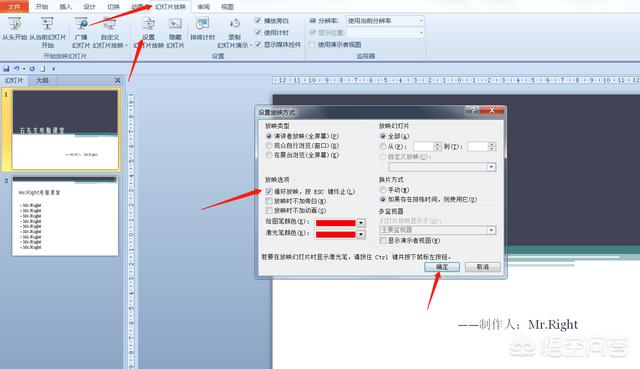
Task: Start slideshow with 从头开始 icon
Action: 15,24
